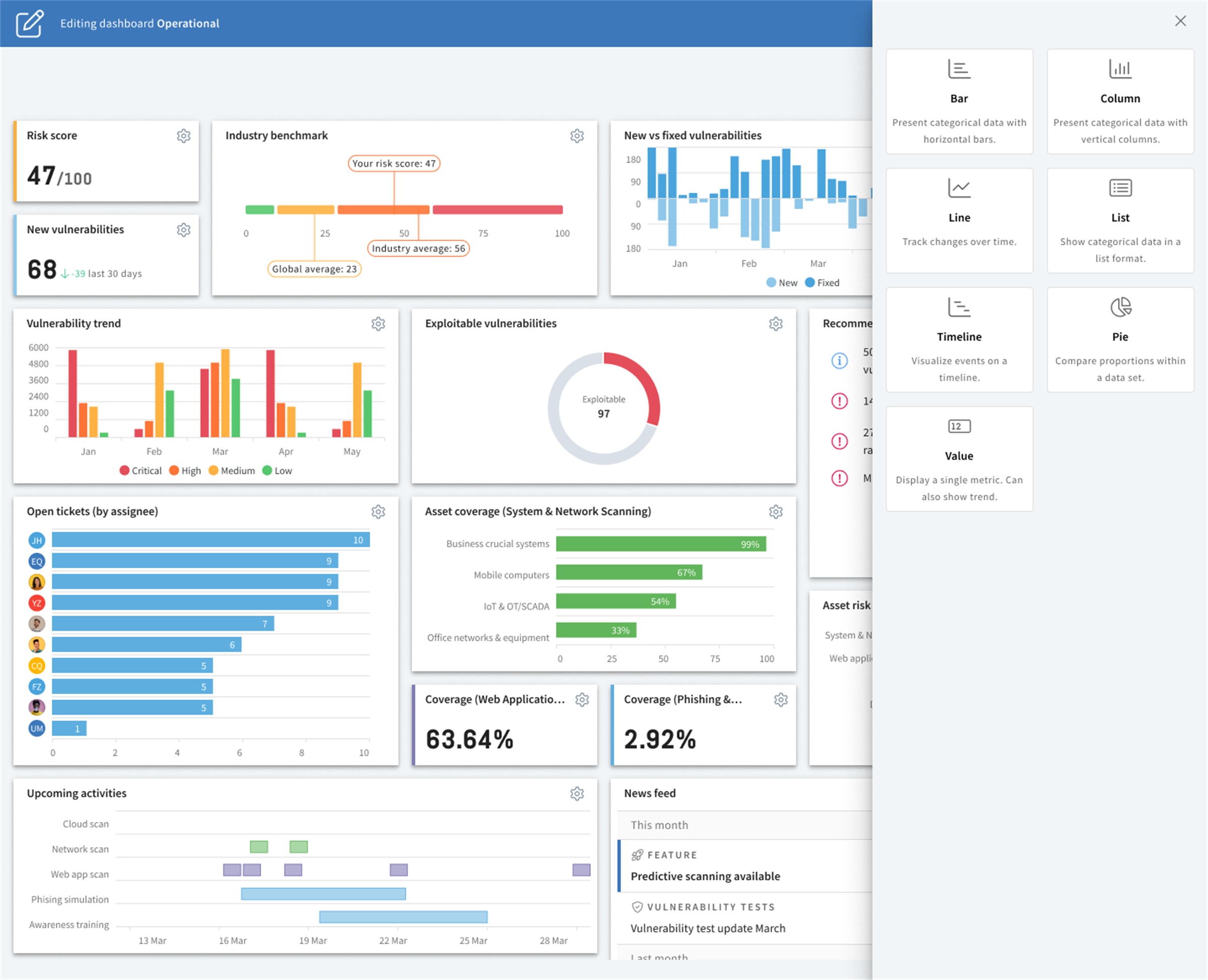Image resolution: width=1208 pixels, height=980 pixels.
Task: Open Open tickets widget settings gear
Action: tap(378, 512)
